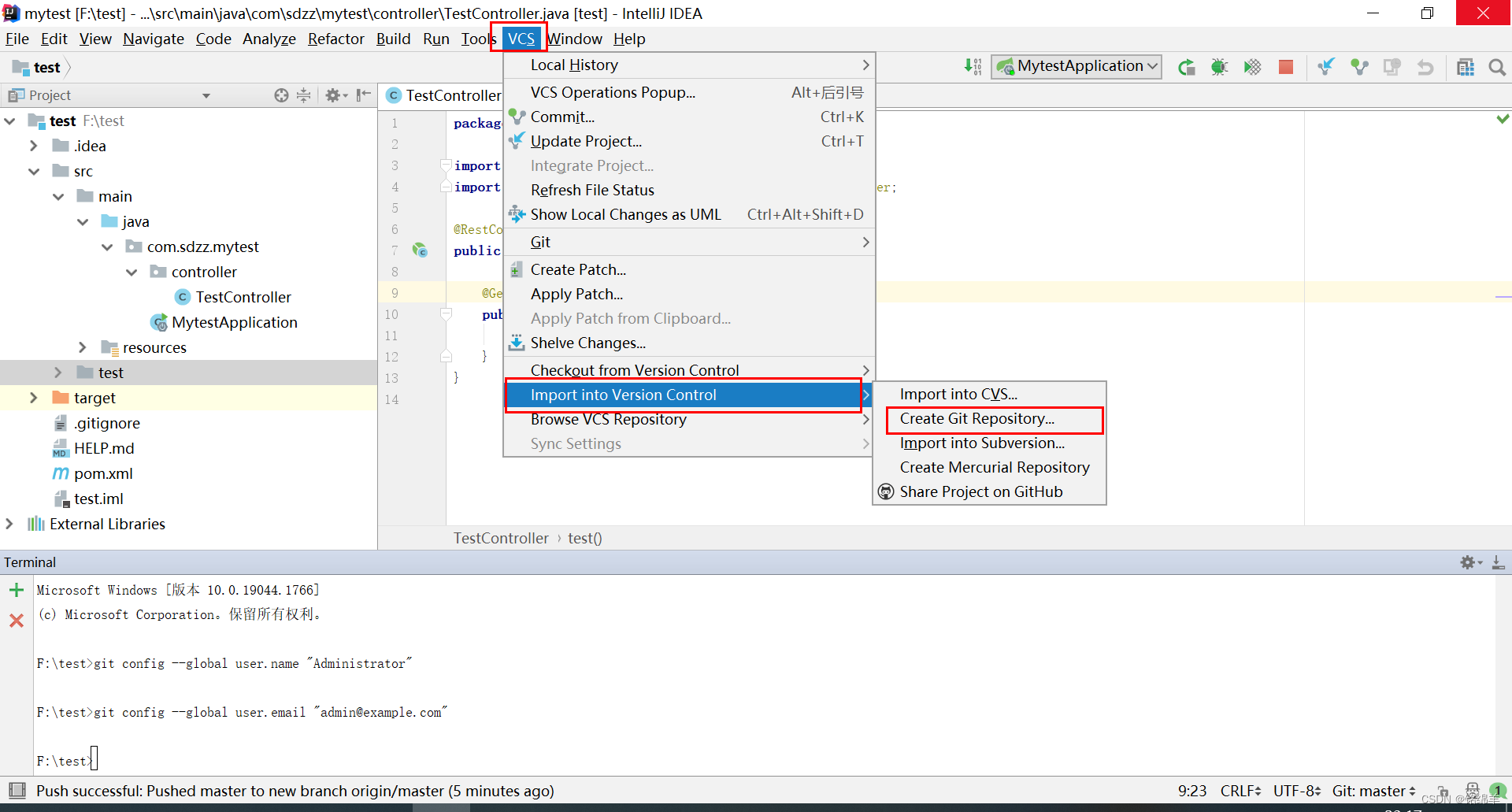Open the Git submenu
The width and height of the screenshot is (1512, 812).
click(689, 242)
